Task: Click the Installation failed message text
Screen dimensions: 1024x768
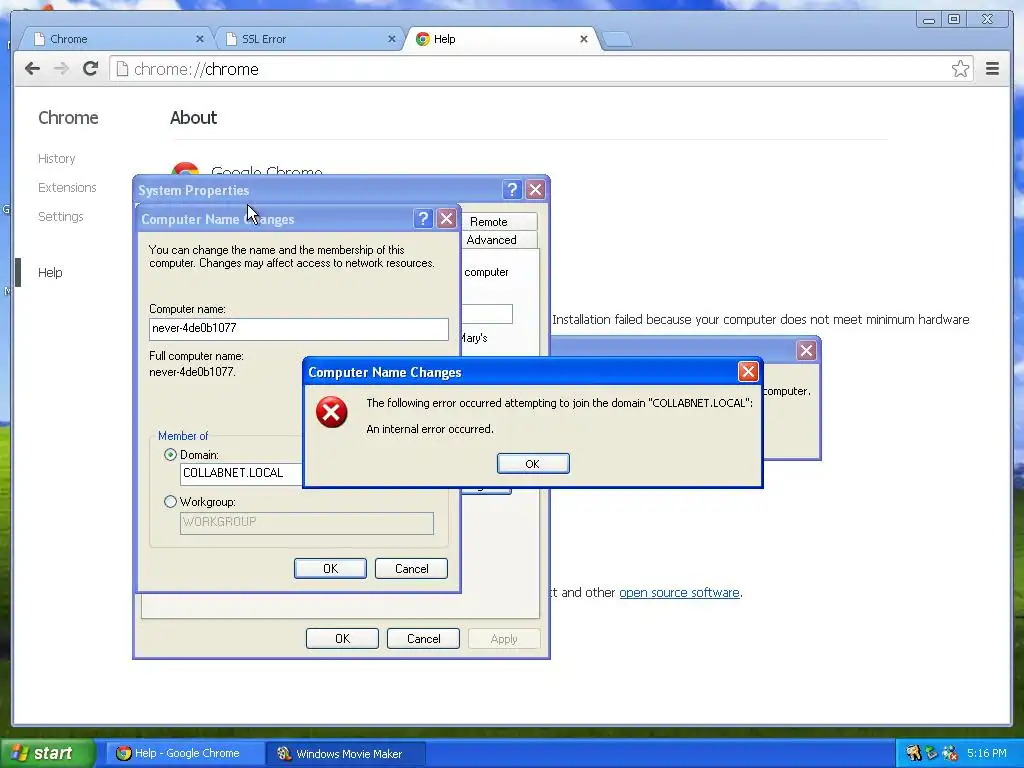Action: pyautogui.click(x=761, y=319)
